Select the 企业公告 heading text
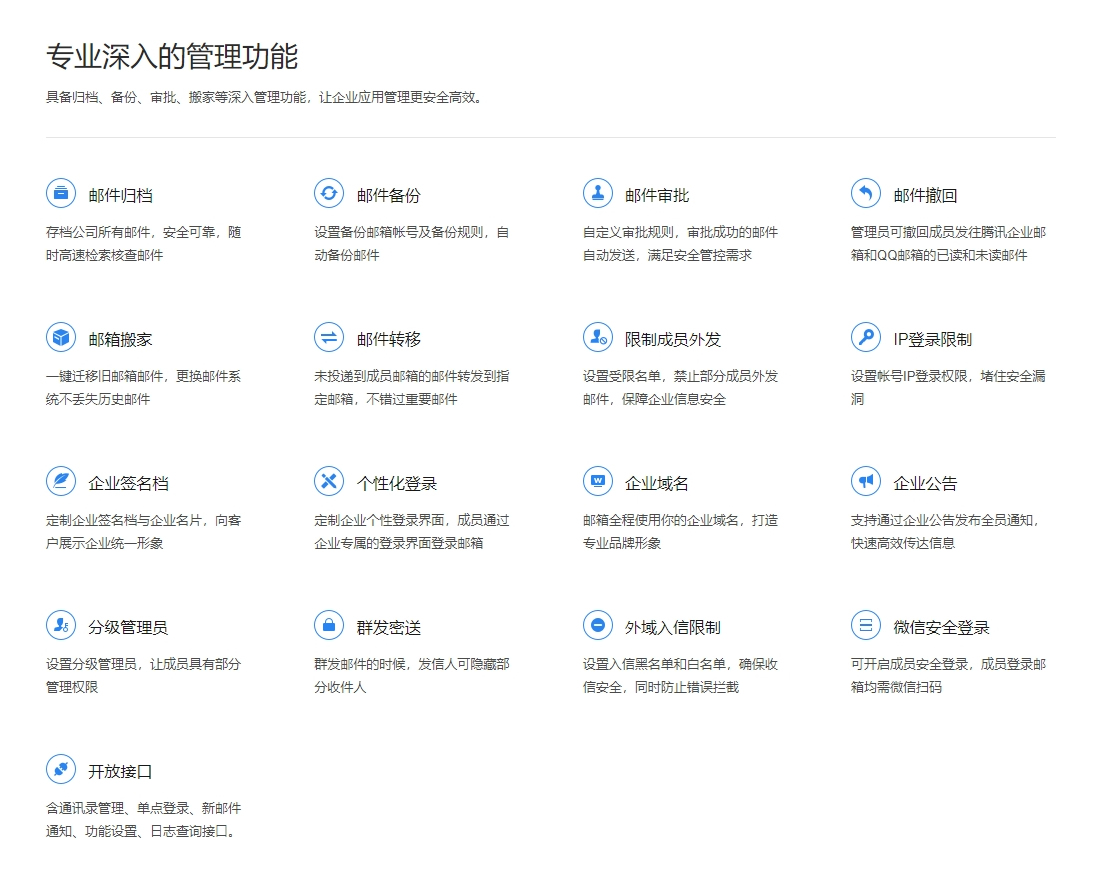Viewport: 1100px width, 882px height. pyautogui.click(x=925, y=483)
